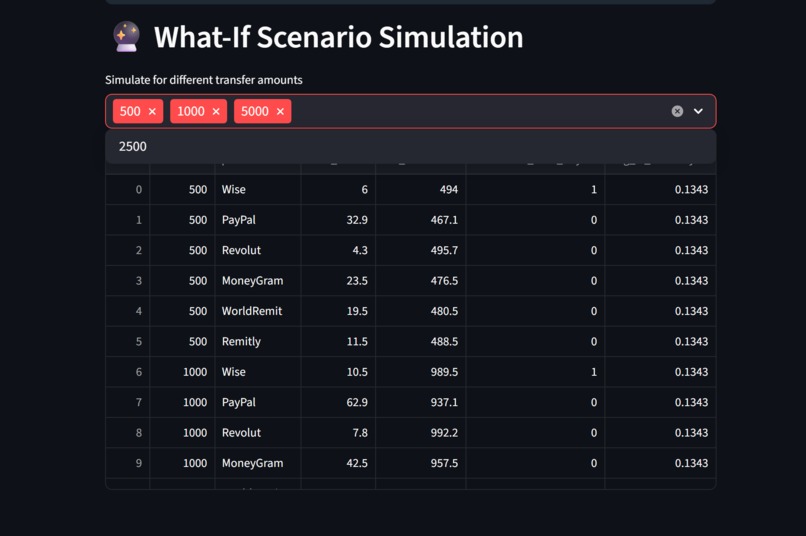Image resolution: width=806 pixels, height=536 pixels.
Task: Click the fee value 62.9
Action: (357, 402)
